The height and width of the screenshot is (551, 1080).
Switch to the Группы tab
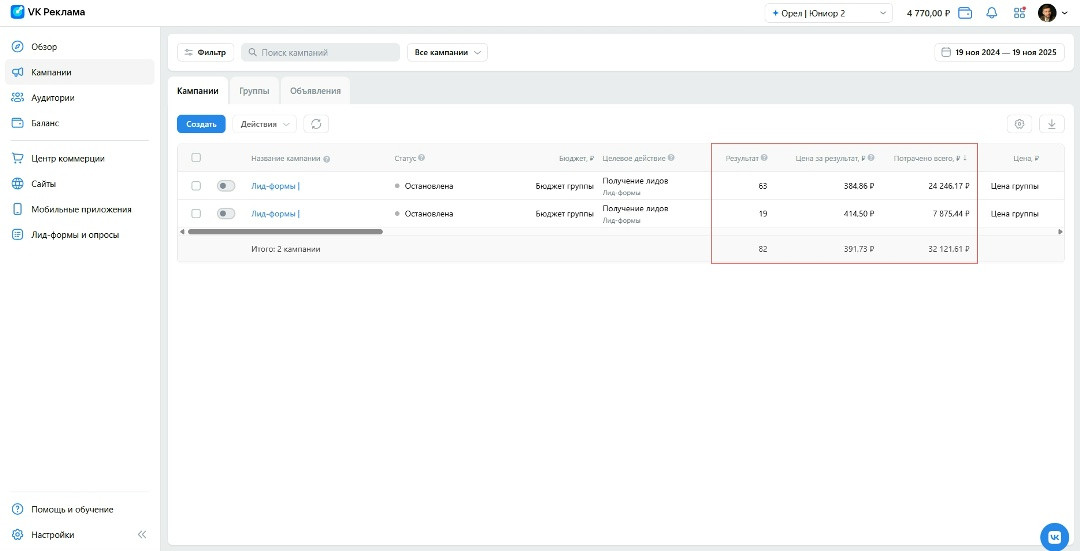tap(254, 91)
